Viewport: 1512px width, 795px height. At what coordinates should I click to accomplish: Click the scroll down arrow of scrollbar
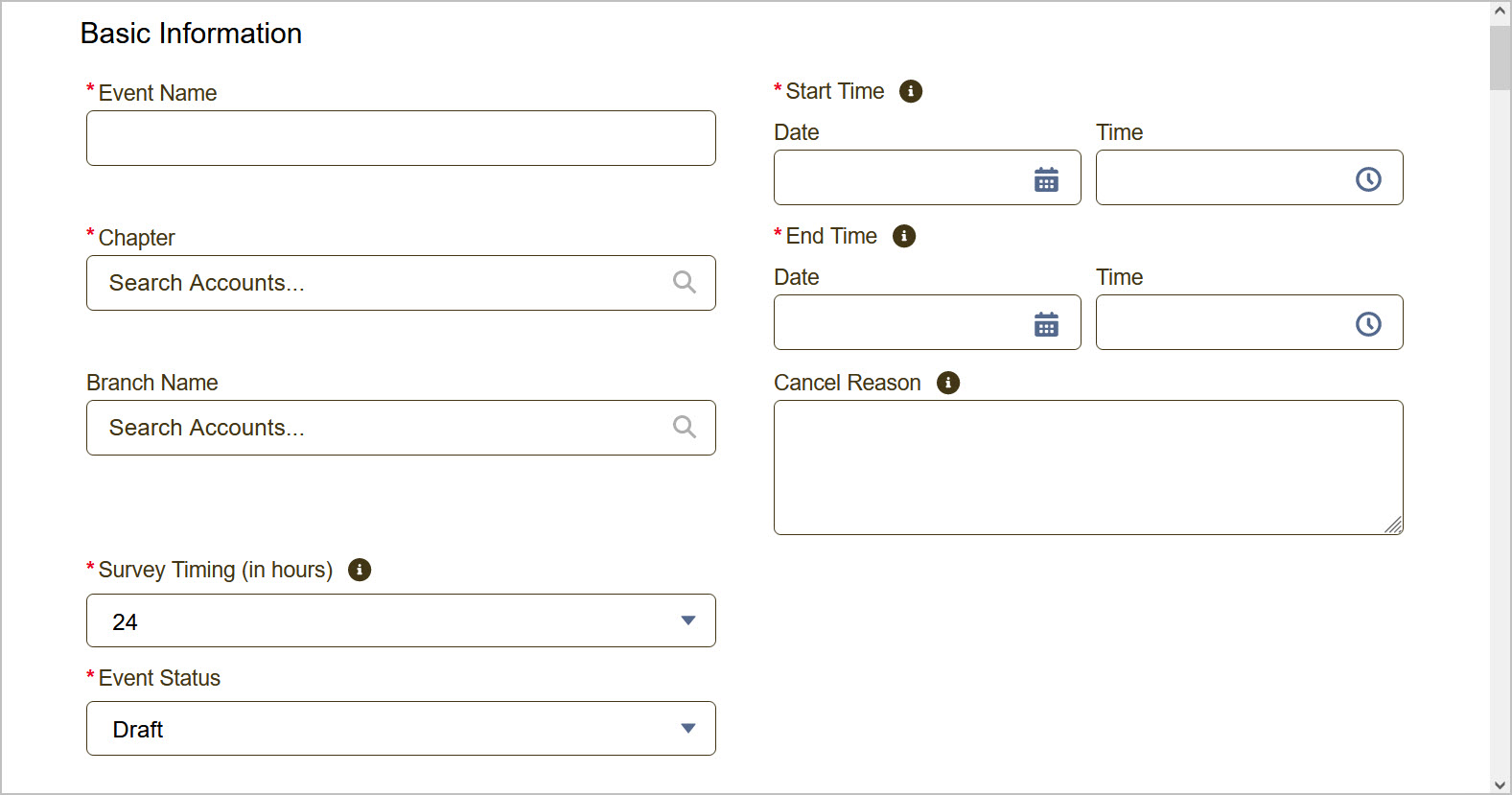(1500, 785)
